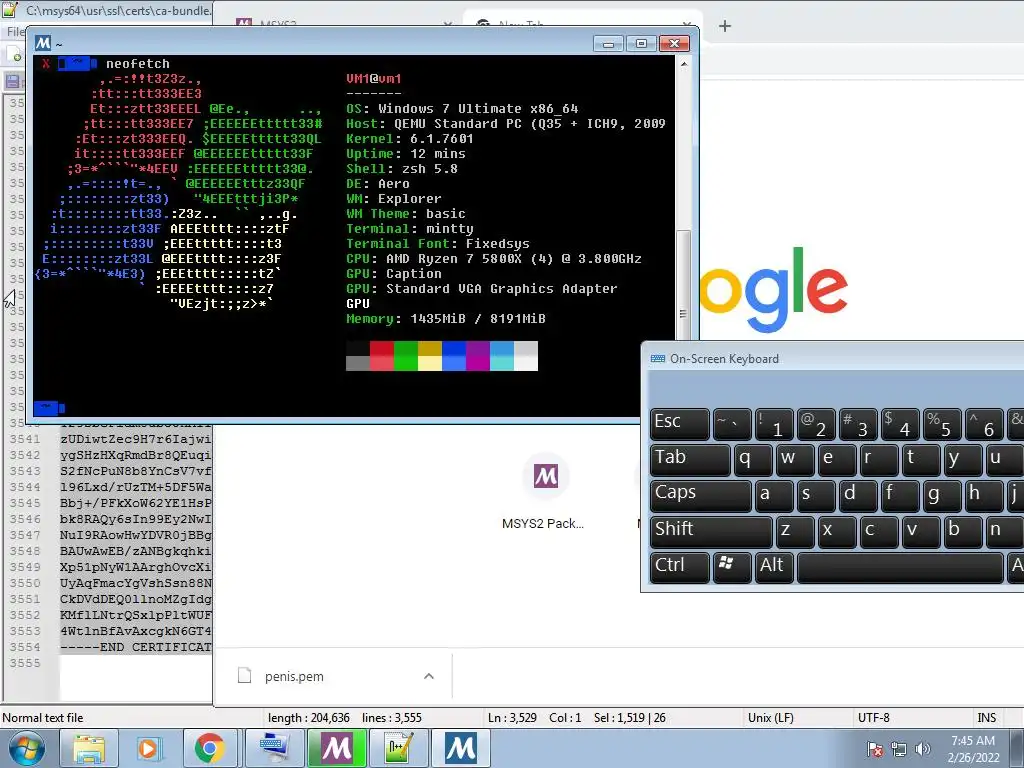Click the y key on On-Screen Keyboard
1024x768 pixels.
pyautogui.click(x=962, y=459)
